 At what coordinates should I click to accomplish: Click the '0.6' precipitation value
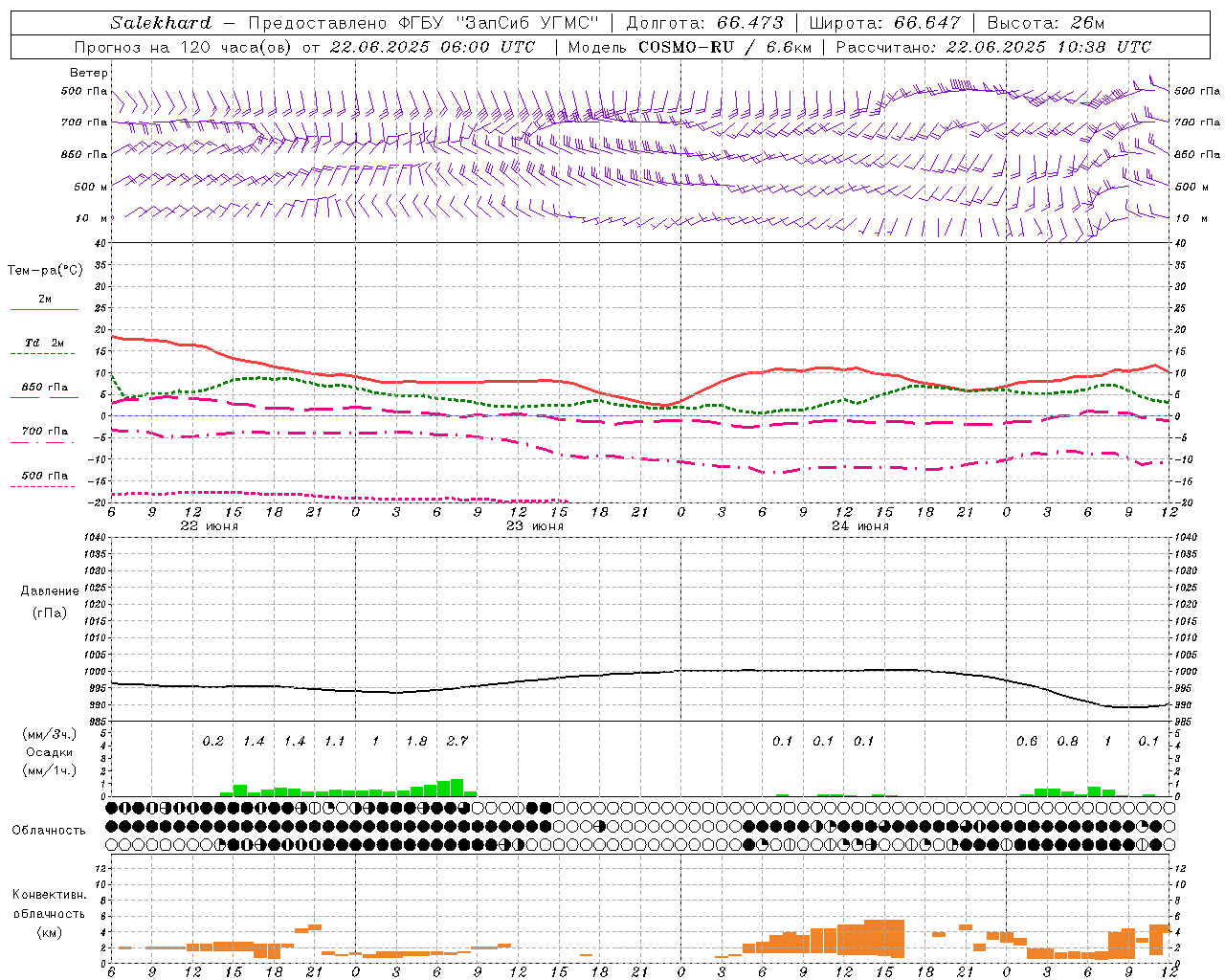point(1027,741)
